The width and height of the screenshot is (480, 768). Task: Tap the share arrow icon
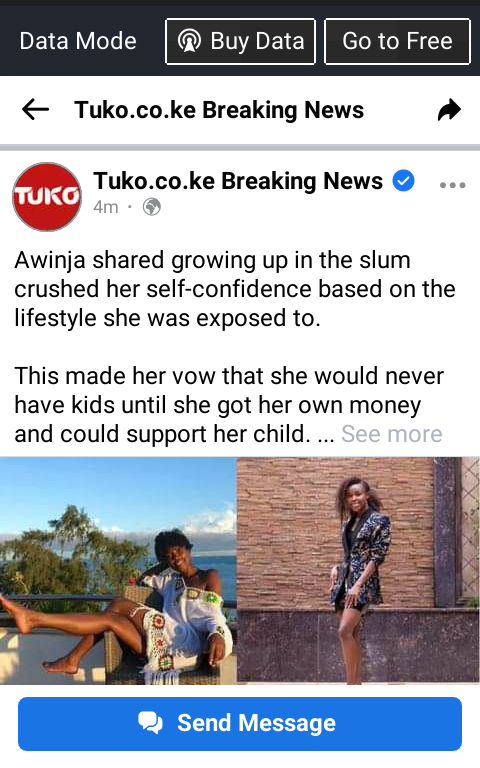tap(449, 110)
